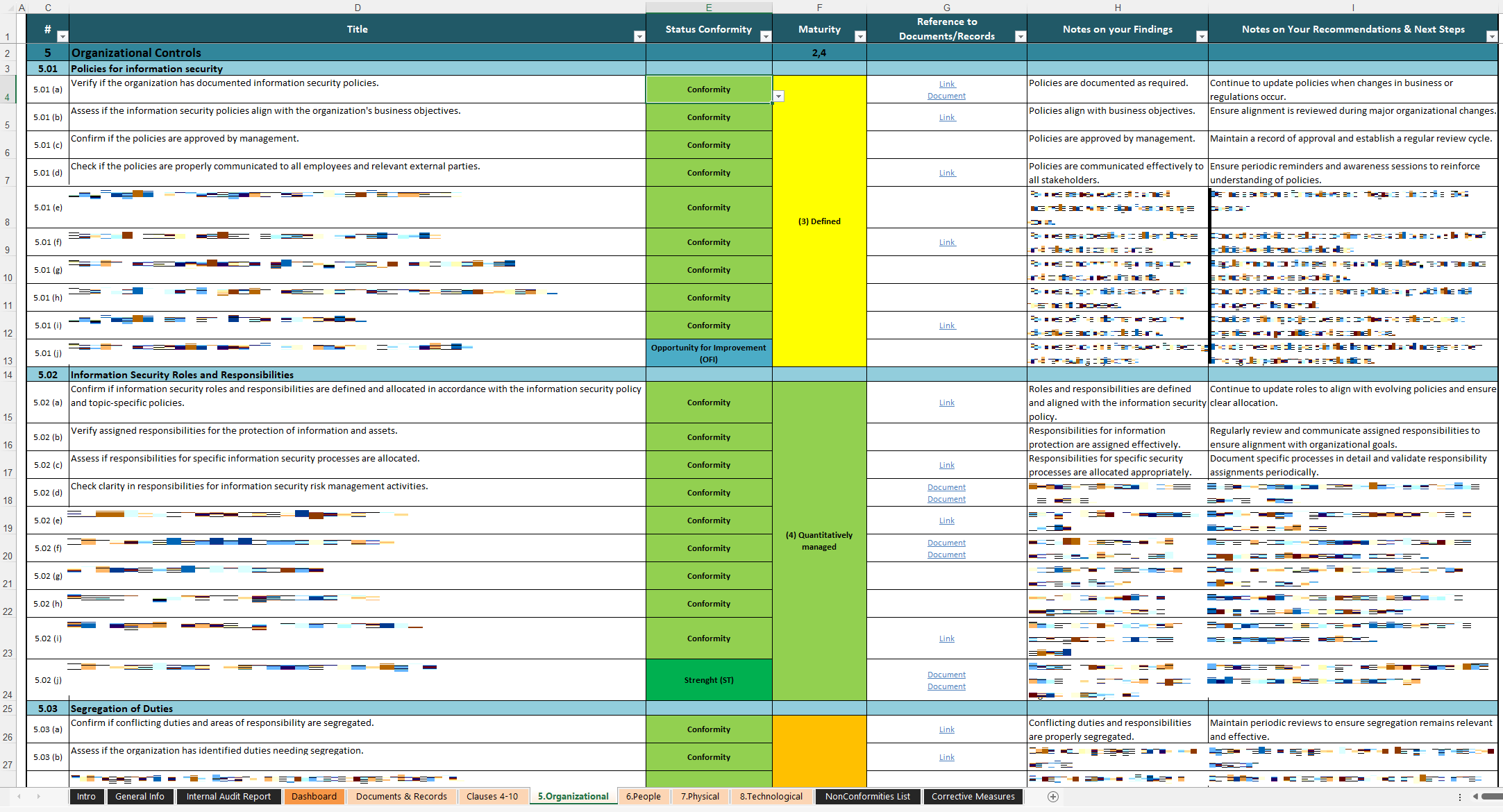The image size is (1503, 812).
Task: Select the cell showing (3) Defined maturity
Action: (x=819, y=221)
